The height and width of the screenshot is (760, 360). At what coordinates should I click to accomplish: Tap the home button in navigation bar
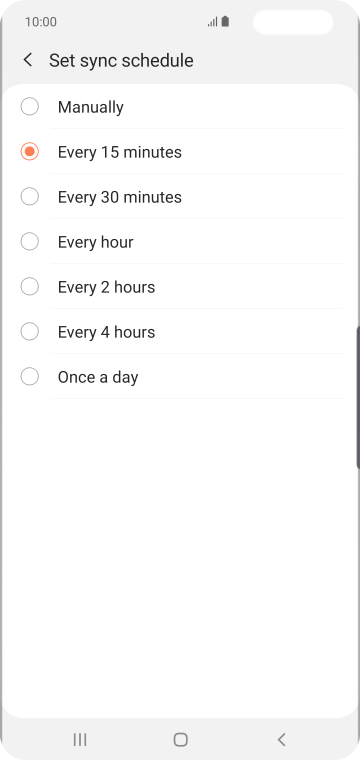tap(180, 739)
